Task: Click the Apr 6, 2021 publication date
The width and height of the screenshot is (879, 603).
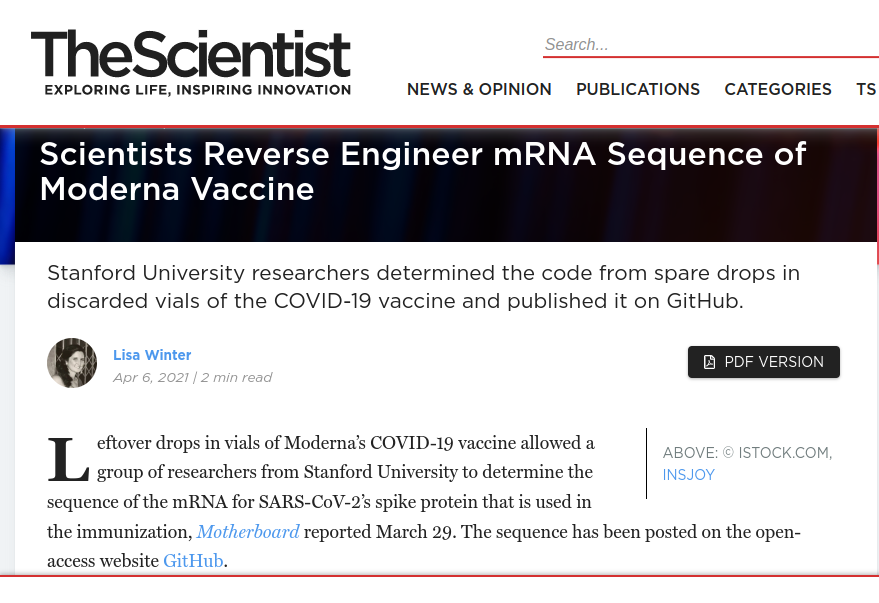Action: (151, 378)
